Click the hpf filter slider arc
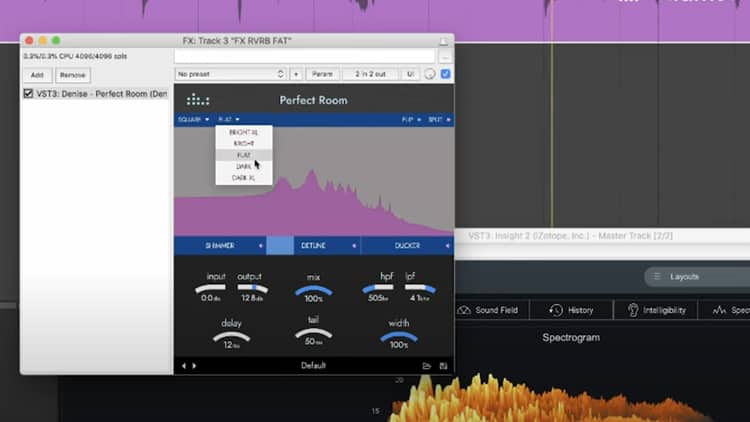 coord(378,288)
